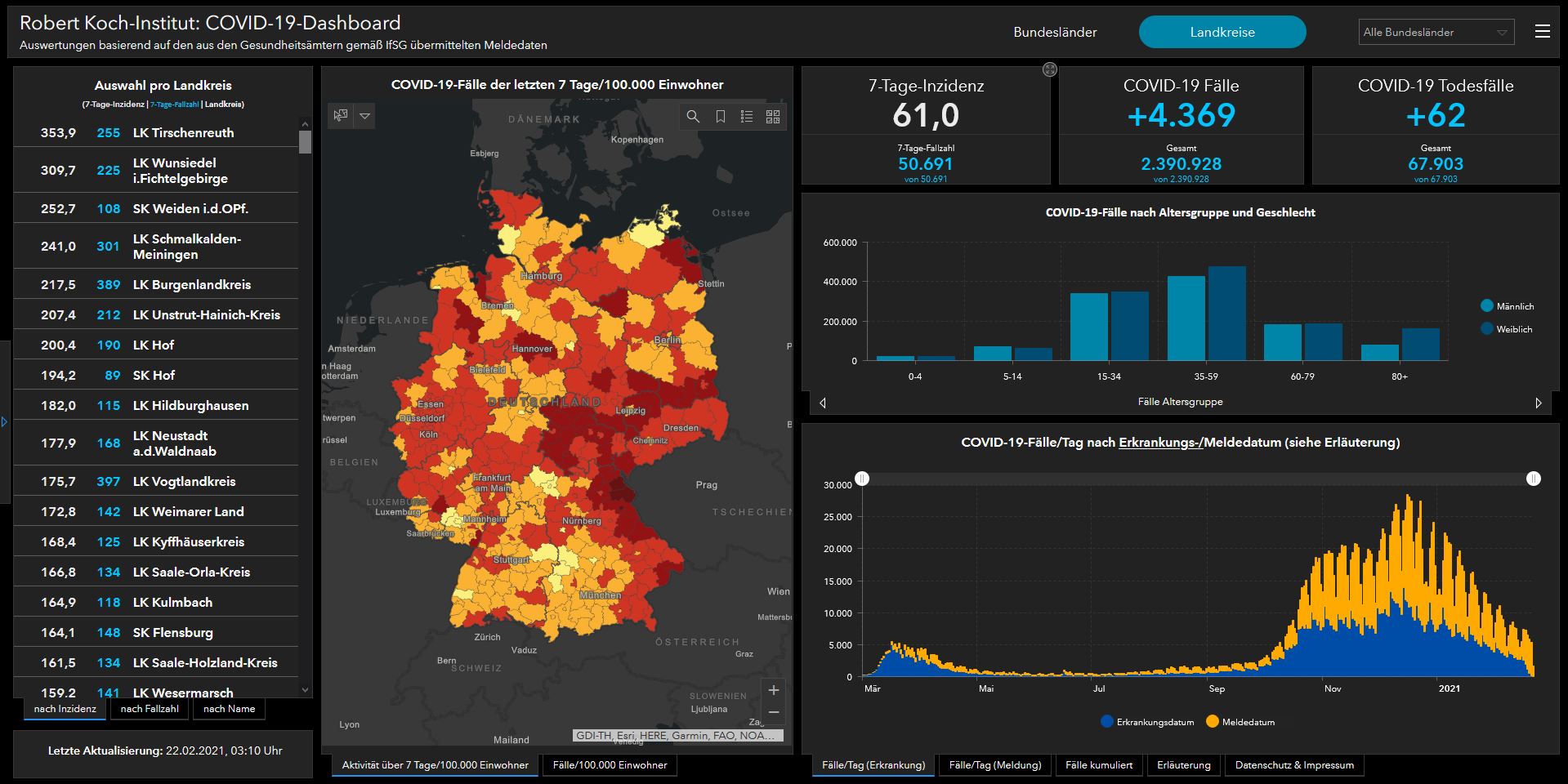
Task: Sort the list with nach Fallzahl tab
Action: pyautogui.click(x=150, y=709)
